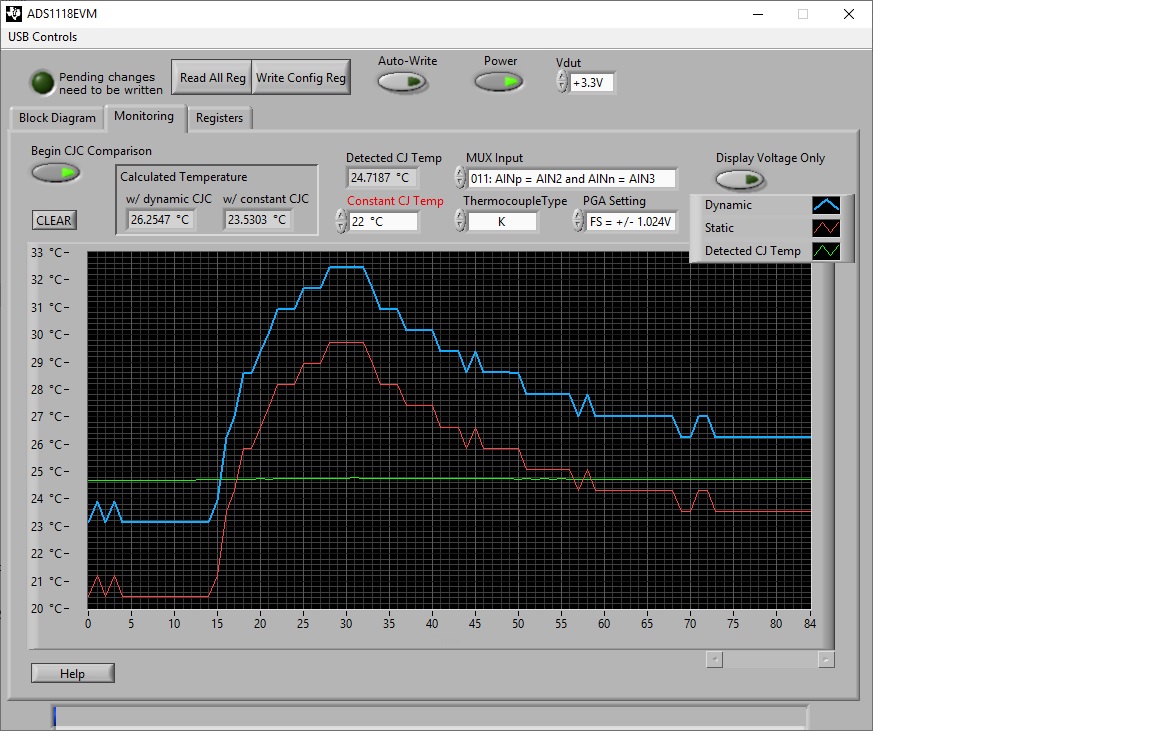Open the MUX Input AIN2/AIN3 dropdown

pyautogui.click(x=572, y=179)
